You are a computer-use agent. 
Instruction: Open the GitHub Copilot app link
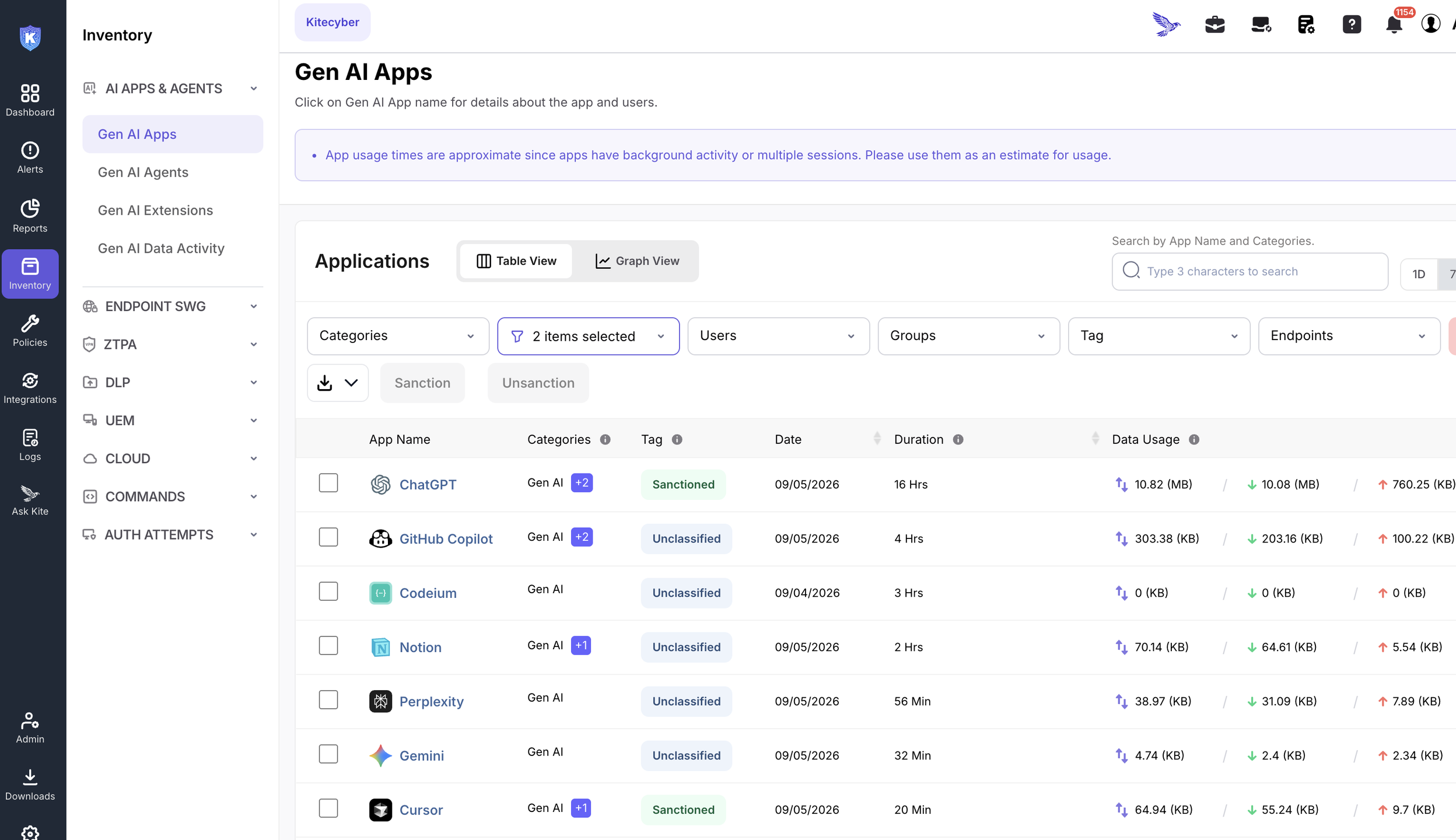pyautogui.click(x=446, y=539)
